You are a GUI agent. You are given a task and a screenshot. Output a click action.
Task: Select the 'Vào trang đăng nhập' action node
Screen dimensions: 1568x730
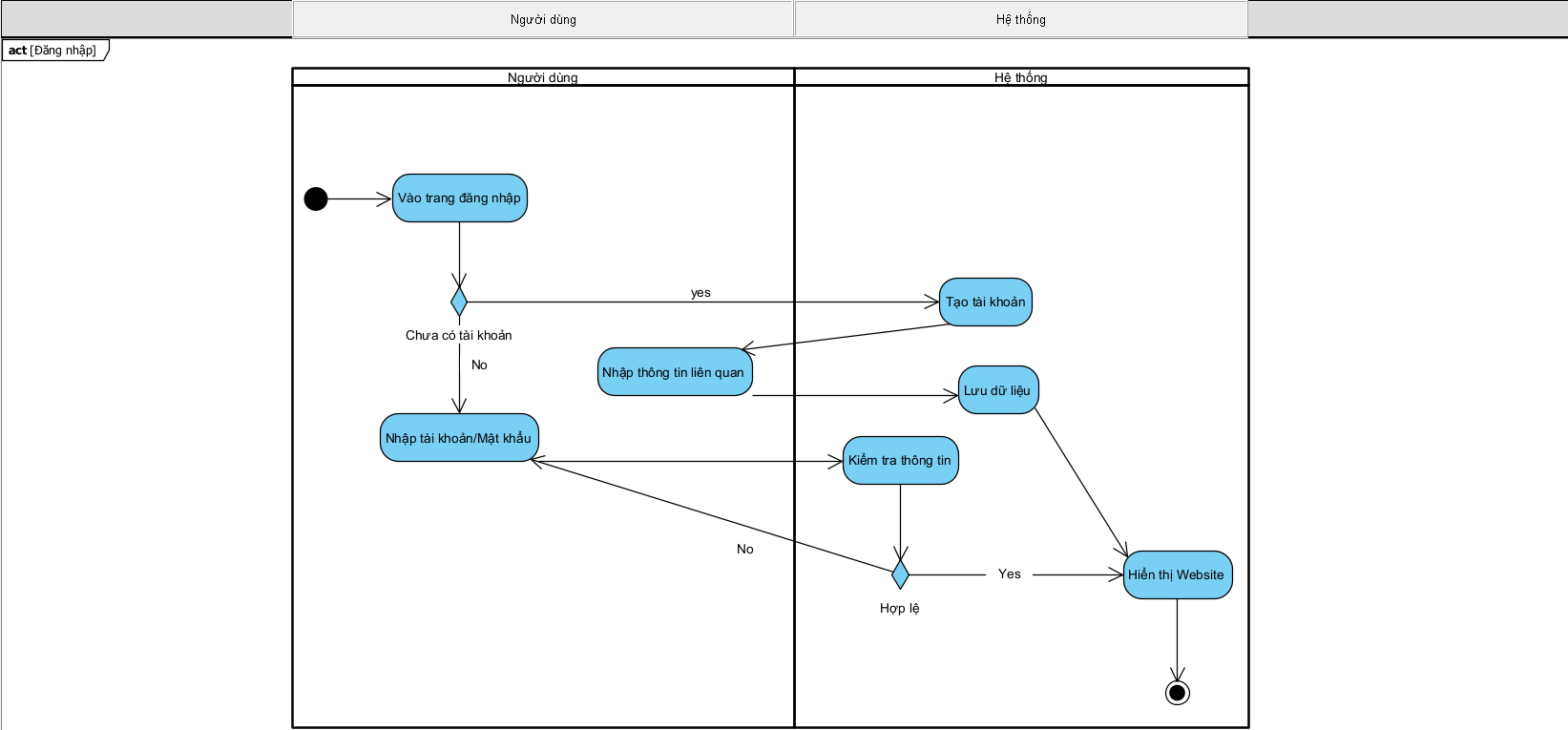click(x=459, y=198)
